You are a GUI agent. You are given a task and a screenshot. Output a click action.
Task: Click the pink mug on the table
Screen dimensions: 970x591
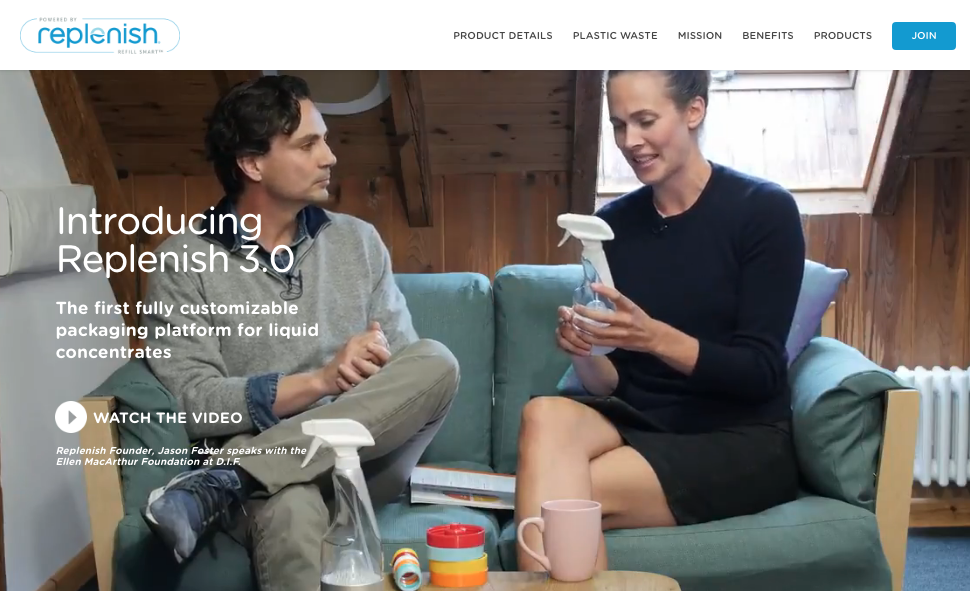tap(561, 540)
